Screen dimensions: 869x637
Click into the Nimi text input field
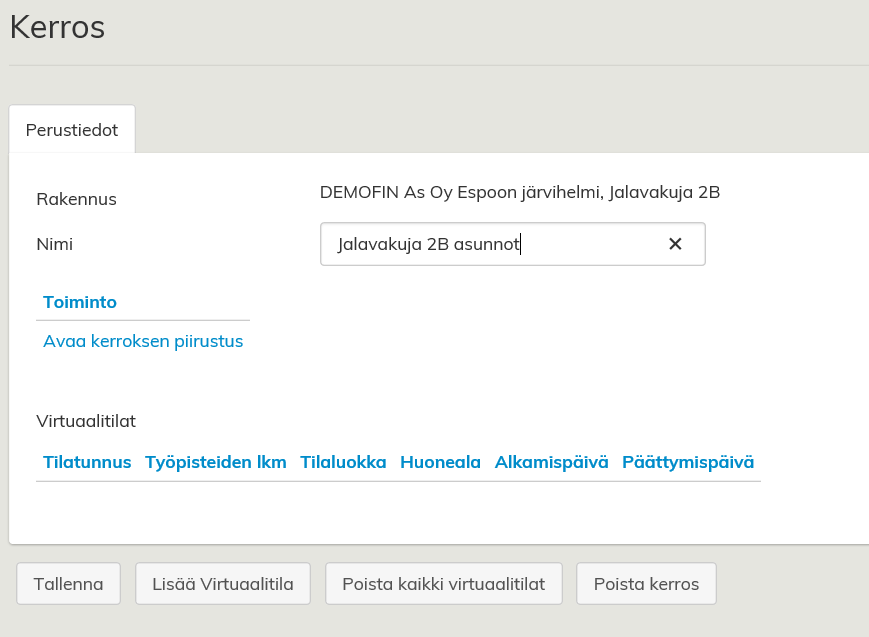click(x=490, y=244)
